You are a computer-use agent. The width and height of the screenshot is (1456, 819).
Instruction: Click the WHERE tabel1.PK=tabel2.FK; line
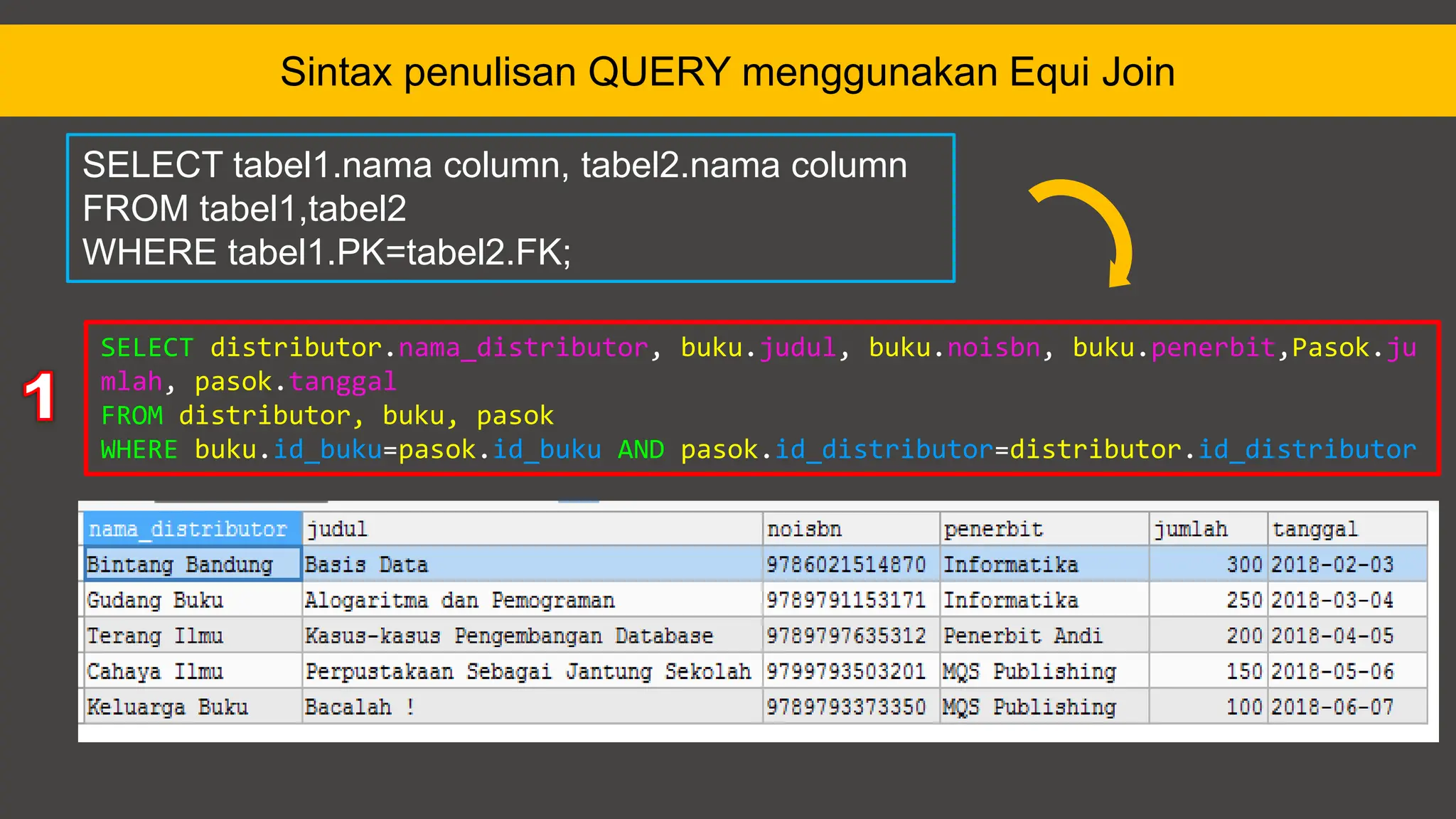[327, 252]
